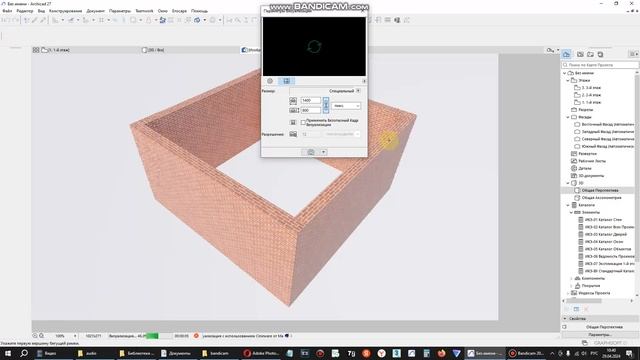Click the Navigator search field
The width and height of the screenshot is (640, 360).
pyautogui.click(x=600, y=65)
